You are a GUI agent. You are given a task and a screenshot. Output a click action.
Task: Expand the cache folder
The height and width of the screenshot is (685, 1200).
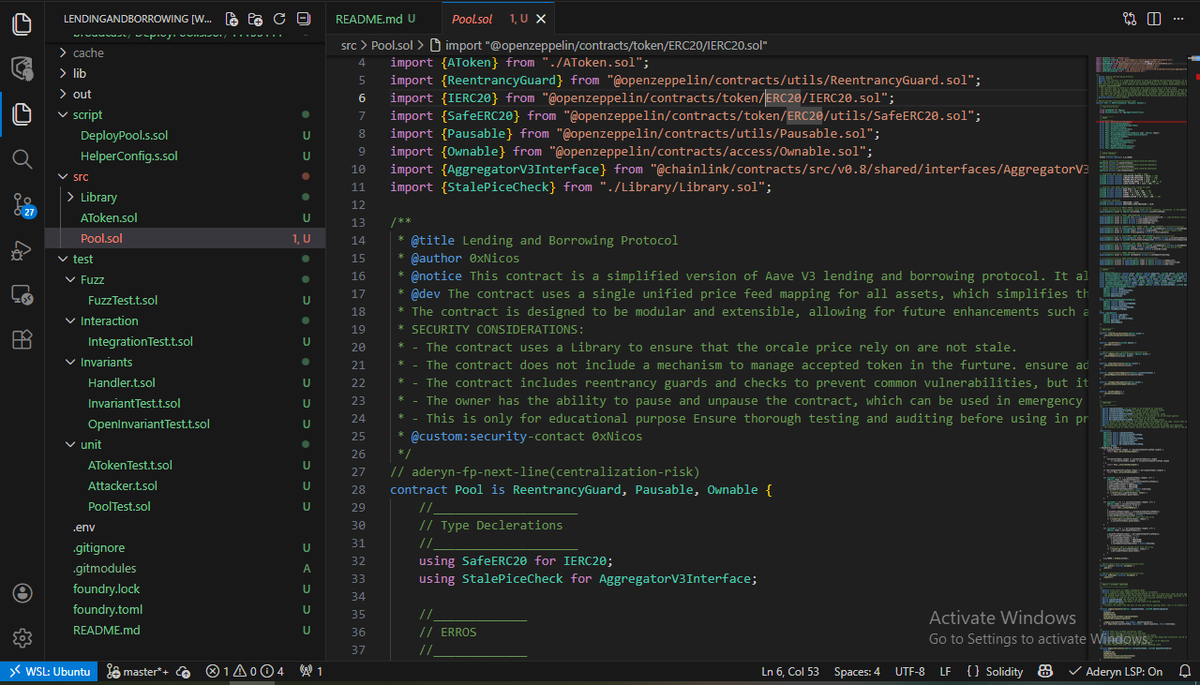pyautogui.click(x=88, y=53)
